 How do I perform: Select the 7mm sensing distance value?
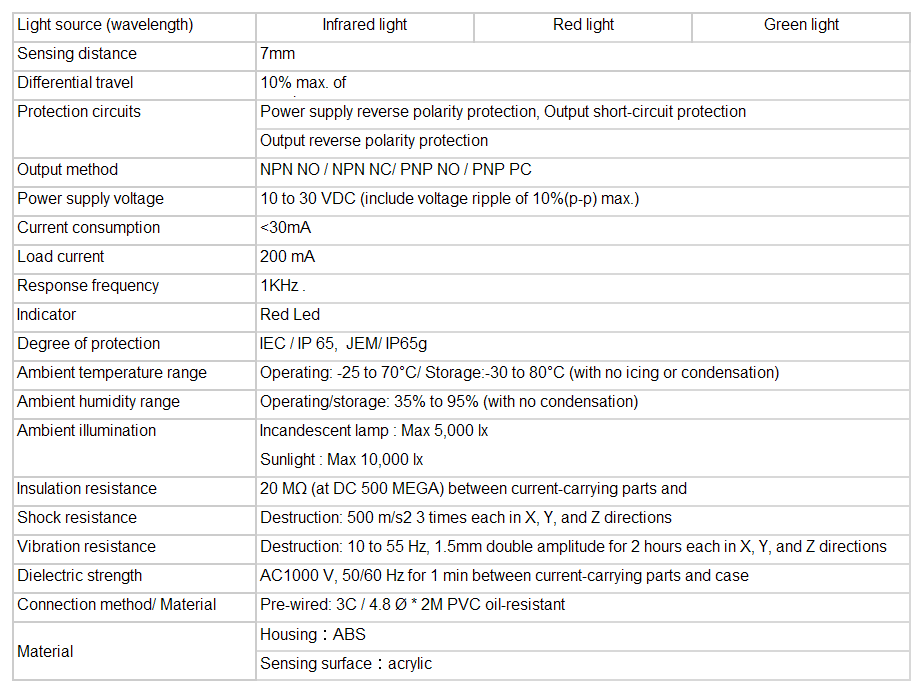pyautogui.click(x=278, y=54)
